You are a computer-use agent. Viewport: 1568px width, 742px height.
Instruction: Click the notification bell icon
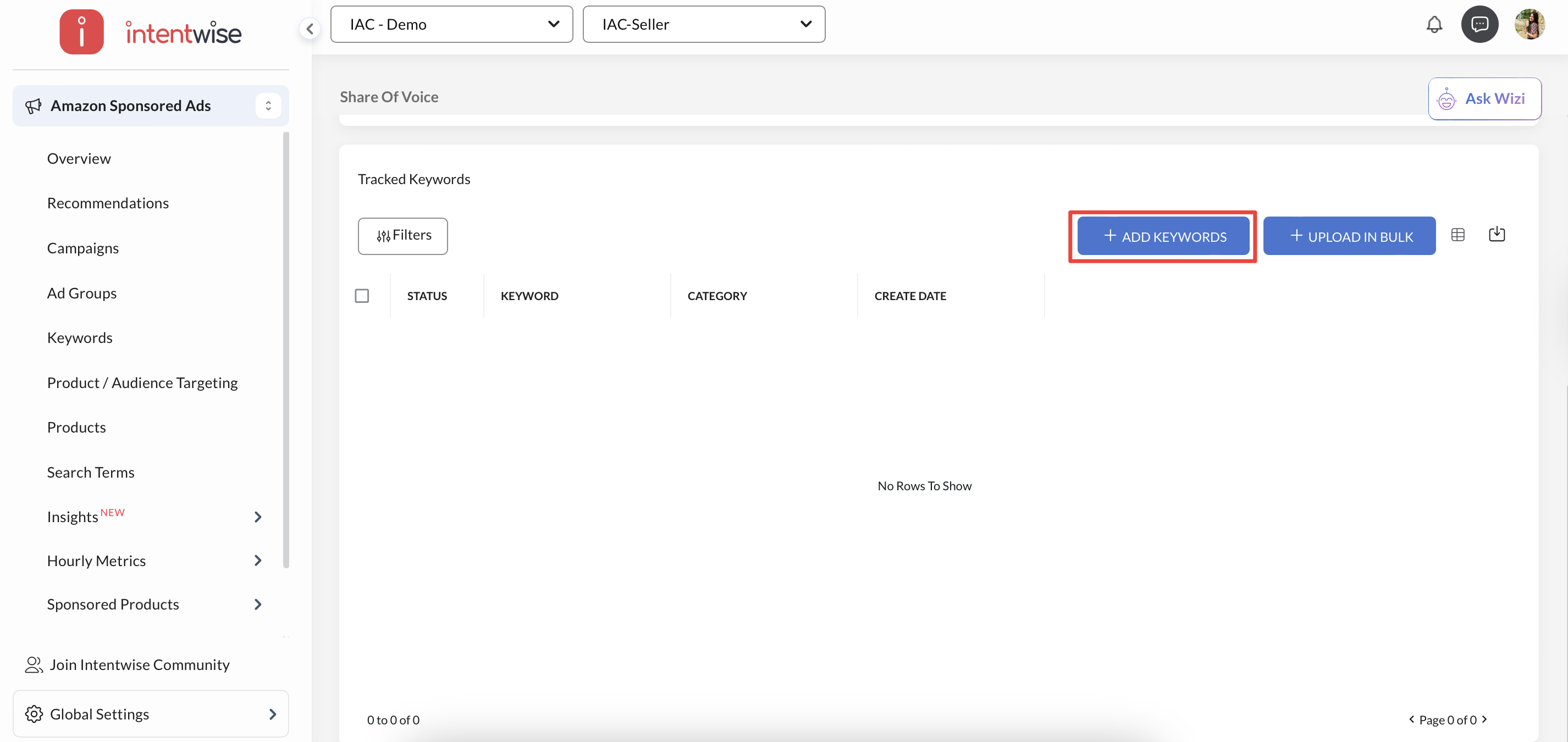(1434, 24)
